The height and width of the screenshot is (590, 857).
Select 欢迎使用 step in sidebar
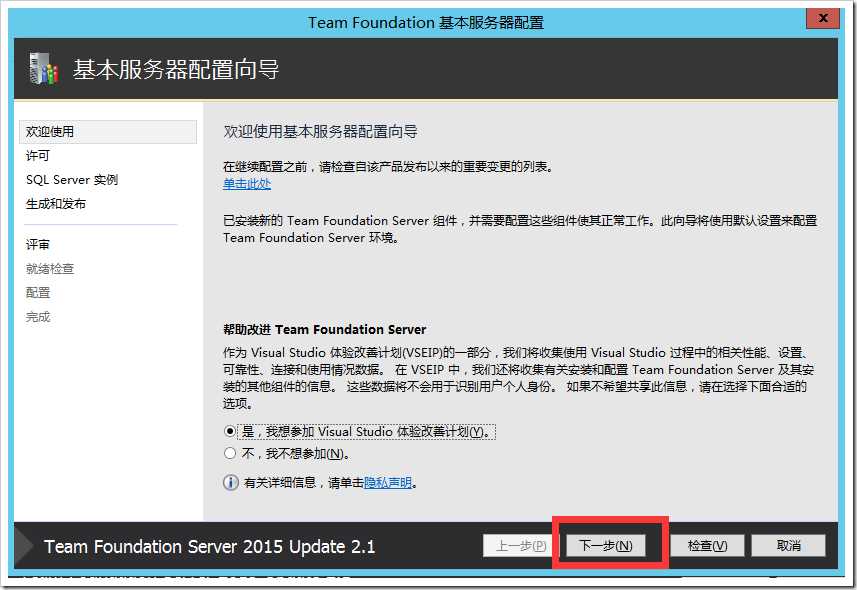click(x=108, y=132)
